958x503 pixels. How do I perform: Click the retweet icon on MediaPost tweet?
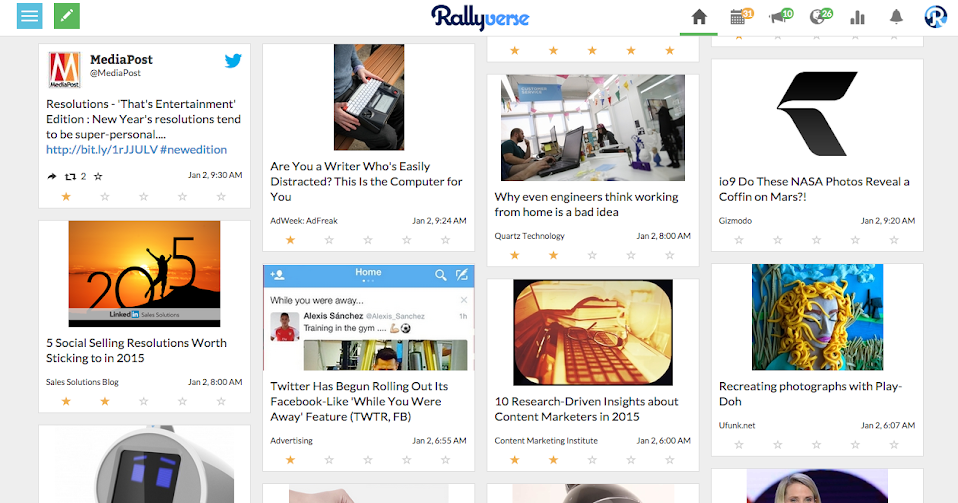click(70, 177)
